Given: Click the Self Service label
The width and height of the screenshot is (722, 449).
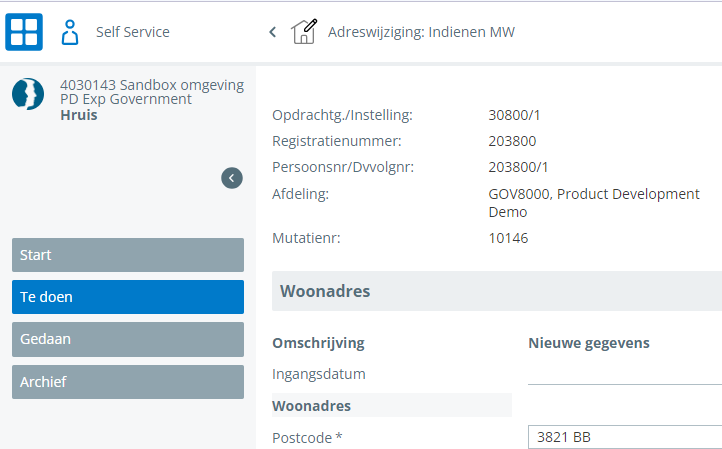Looking at the screenshot, I should 133,32.
